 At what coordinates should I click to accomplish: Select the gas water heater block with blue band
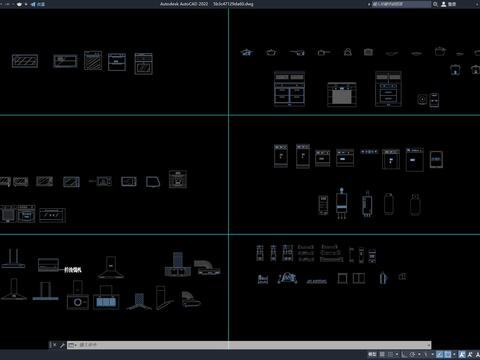pyautogui.click(x=341, y=203)
